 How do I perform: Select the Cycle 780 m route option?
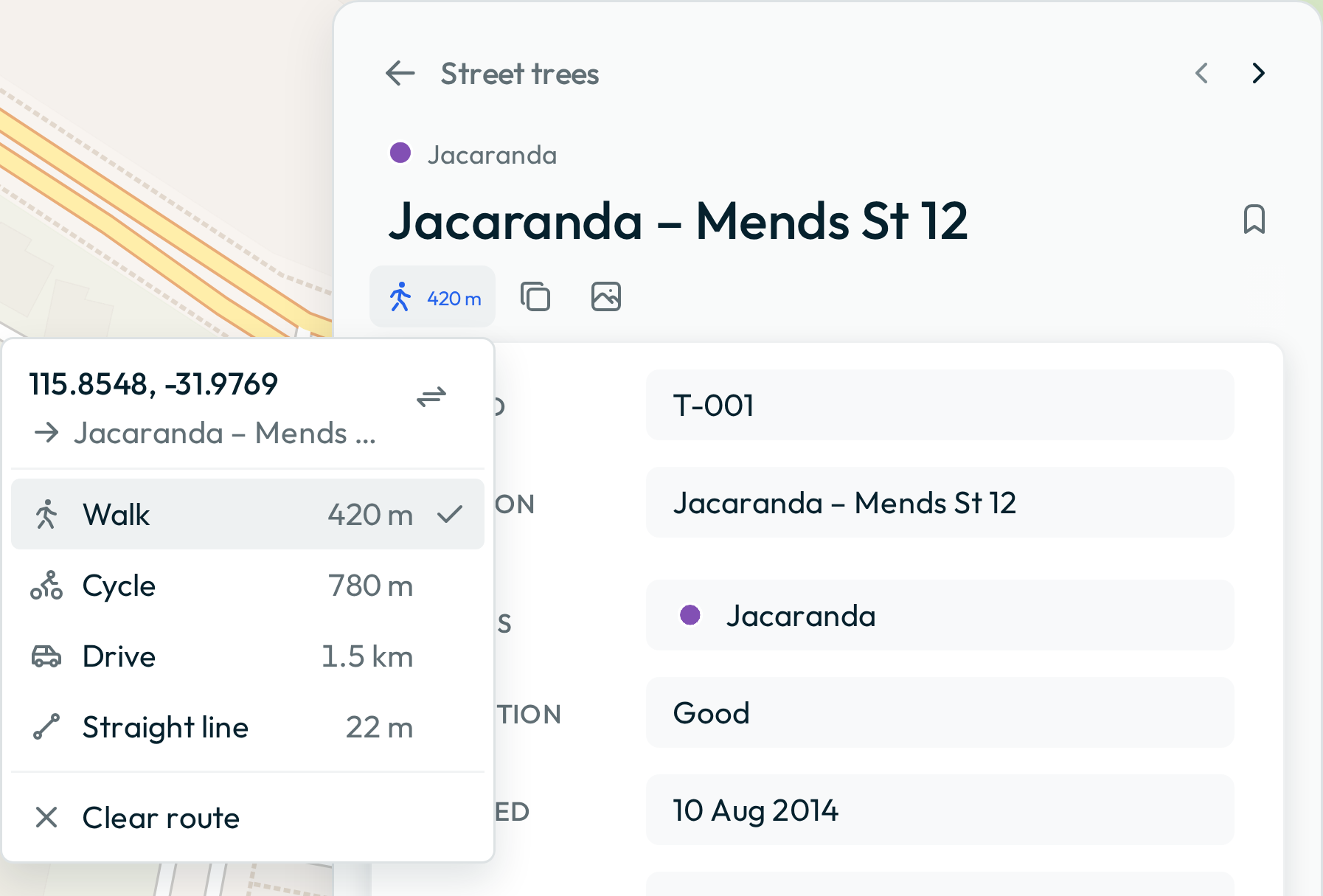point(248,586)
